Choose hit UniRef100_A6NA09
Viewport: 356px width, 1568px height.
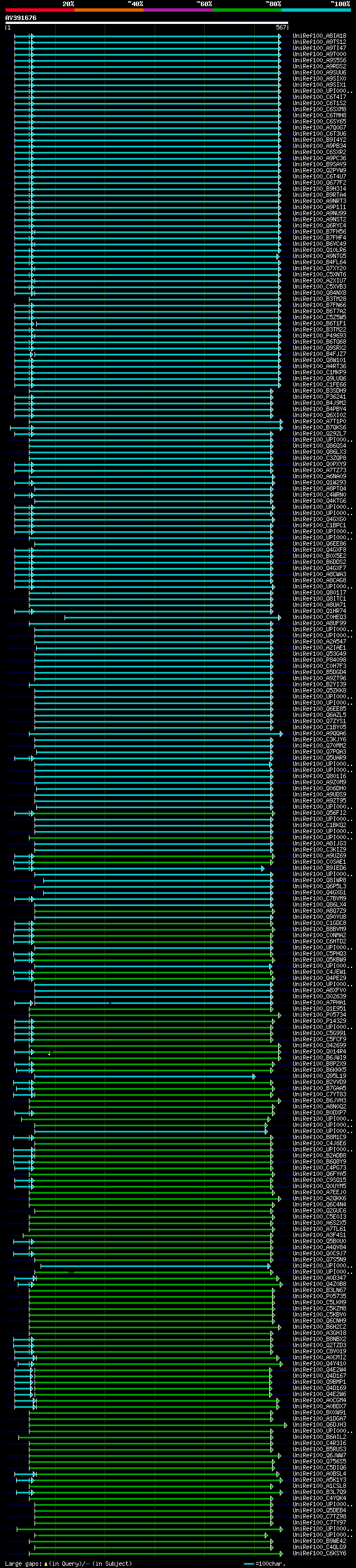pos(319,476)
